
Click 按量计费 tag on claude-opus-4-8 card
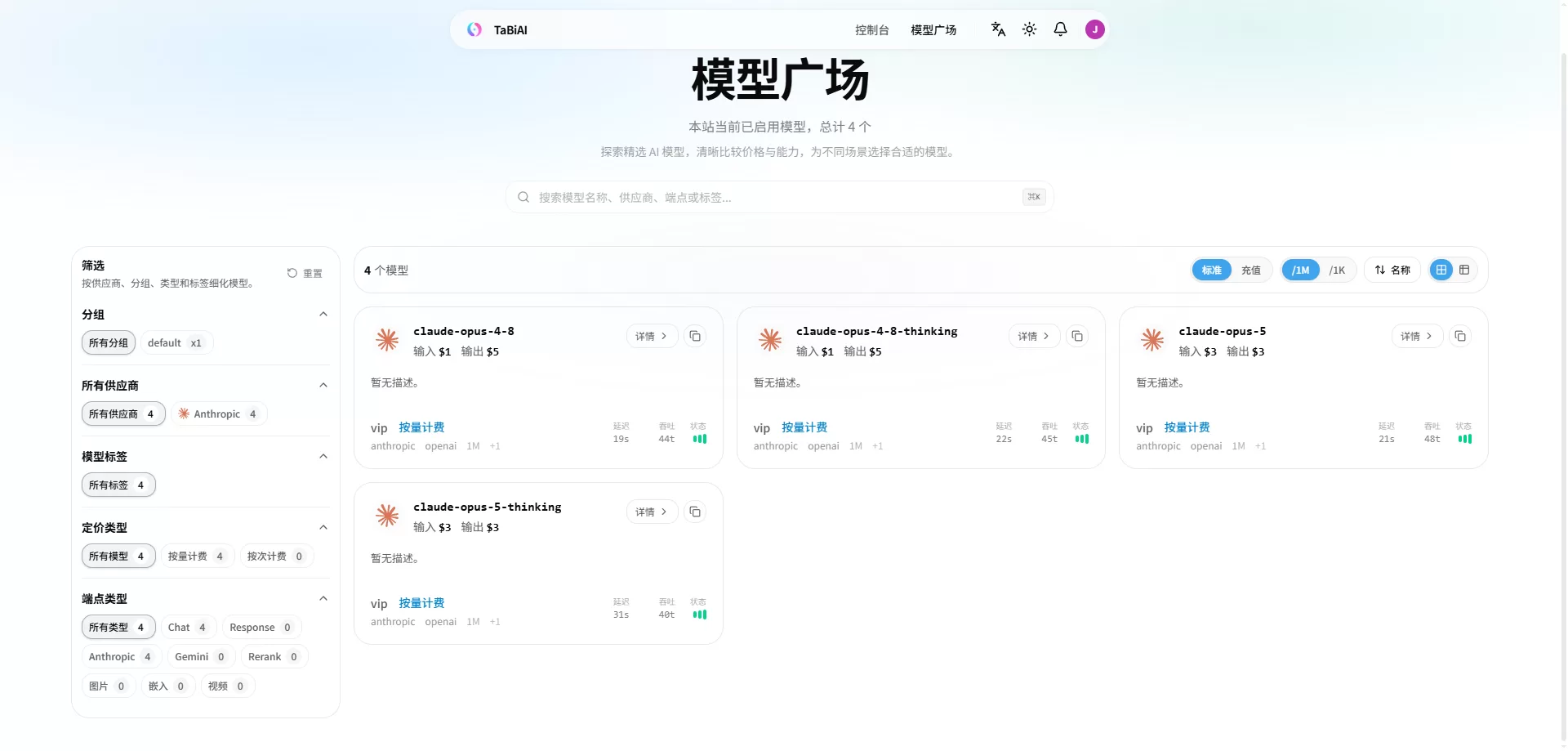click(421, 427)
